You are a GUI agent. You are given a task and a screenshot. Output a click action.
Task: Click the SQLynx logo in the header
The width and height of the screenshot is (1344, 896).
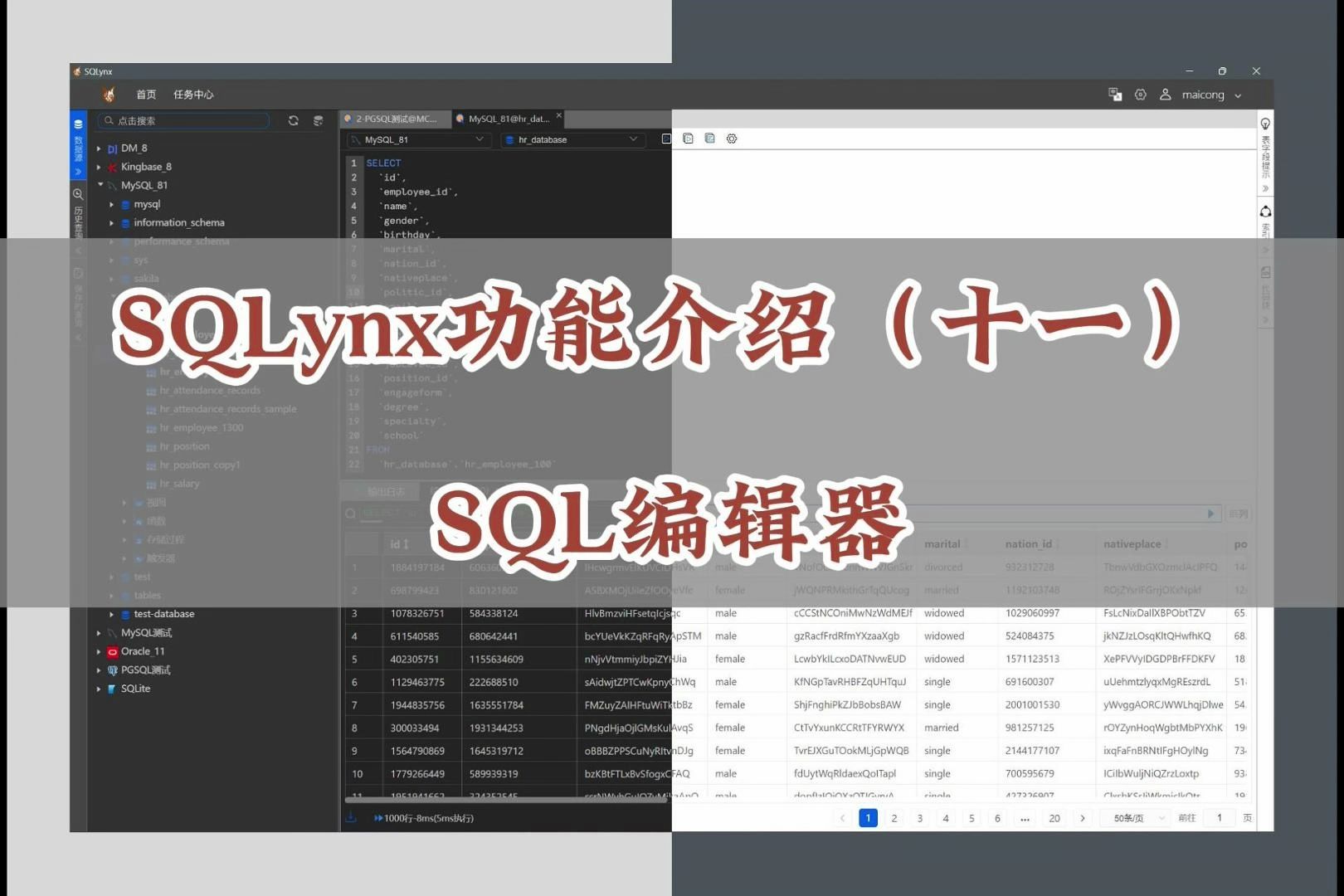coord(109,95)
